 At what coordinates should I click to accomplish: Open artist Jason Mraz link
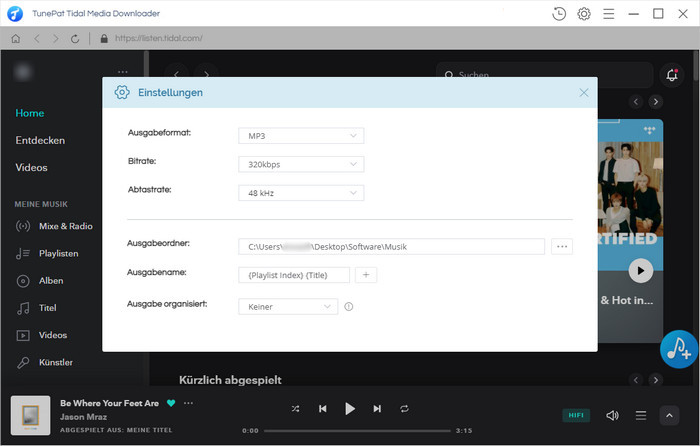click(x=83, y=417)
